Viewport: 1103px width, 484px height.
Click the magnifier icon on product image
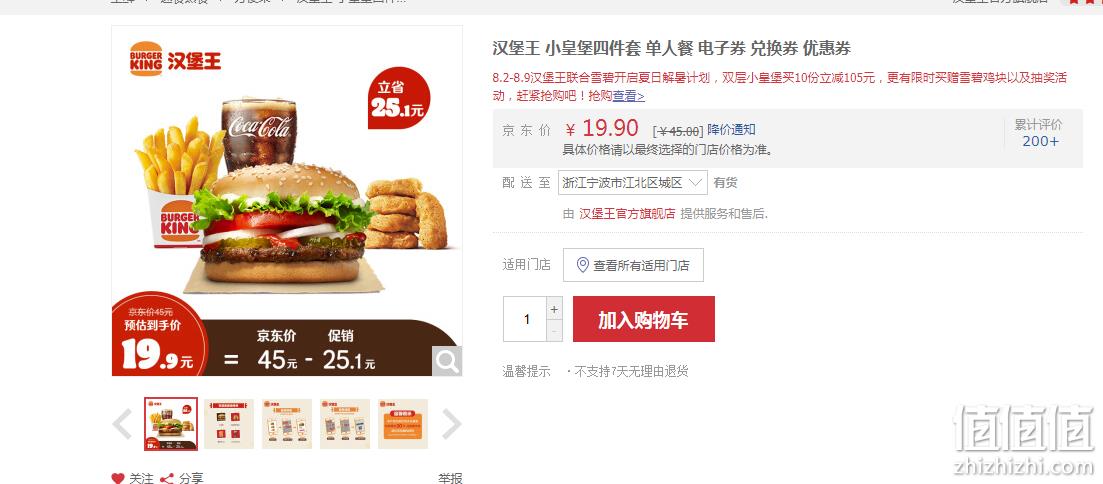[x=447, y=361]
